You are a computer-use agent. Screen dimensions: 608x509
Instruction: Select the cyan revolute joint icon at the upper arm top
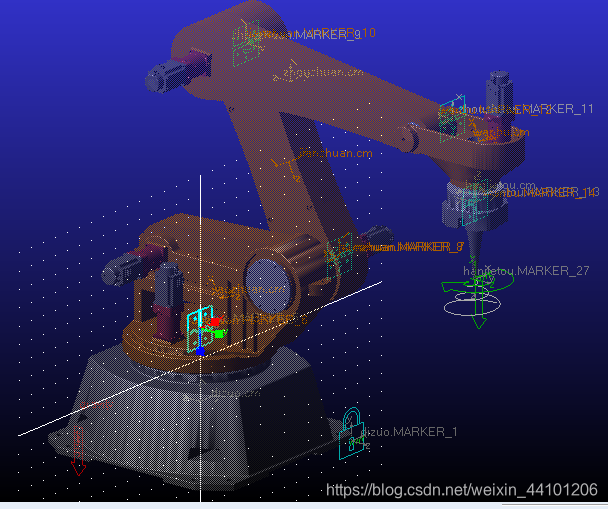245,38
